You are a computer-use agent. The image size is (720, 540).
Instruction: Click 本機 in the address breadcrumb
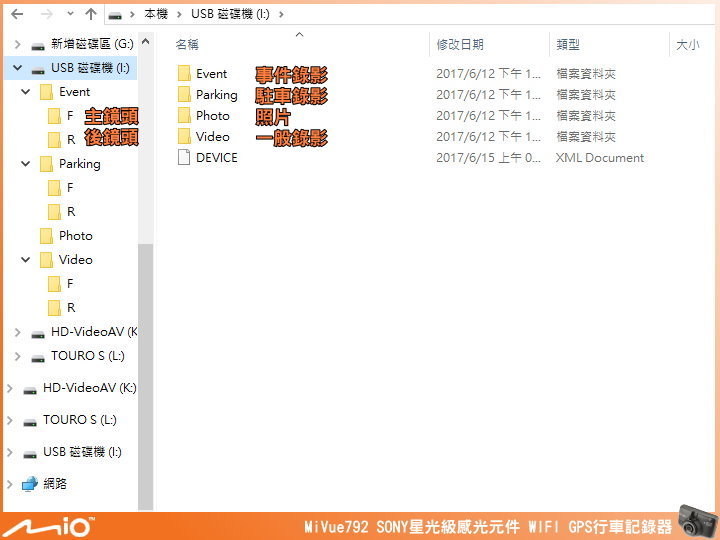pos(155,15)
